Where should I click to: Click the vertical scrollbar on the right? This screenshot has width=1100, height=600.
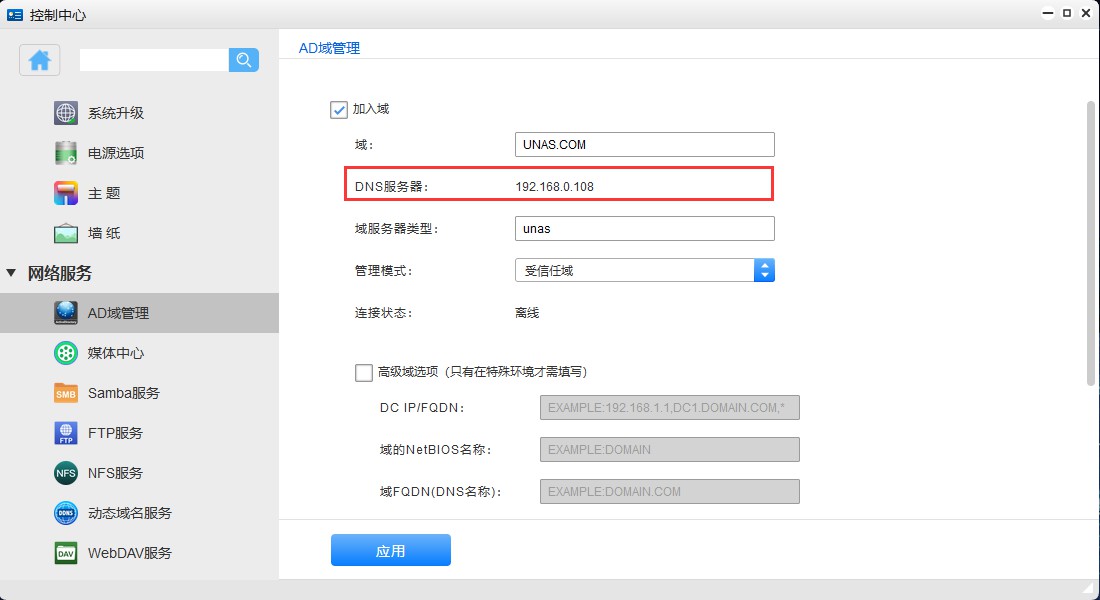[1090, 240]
